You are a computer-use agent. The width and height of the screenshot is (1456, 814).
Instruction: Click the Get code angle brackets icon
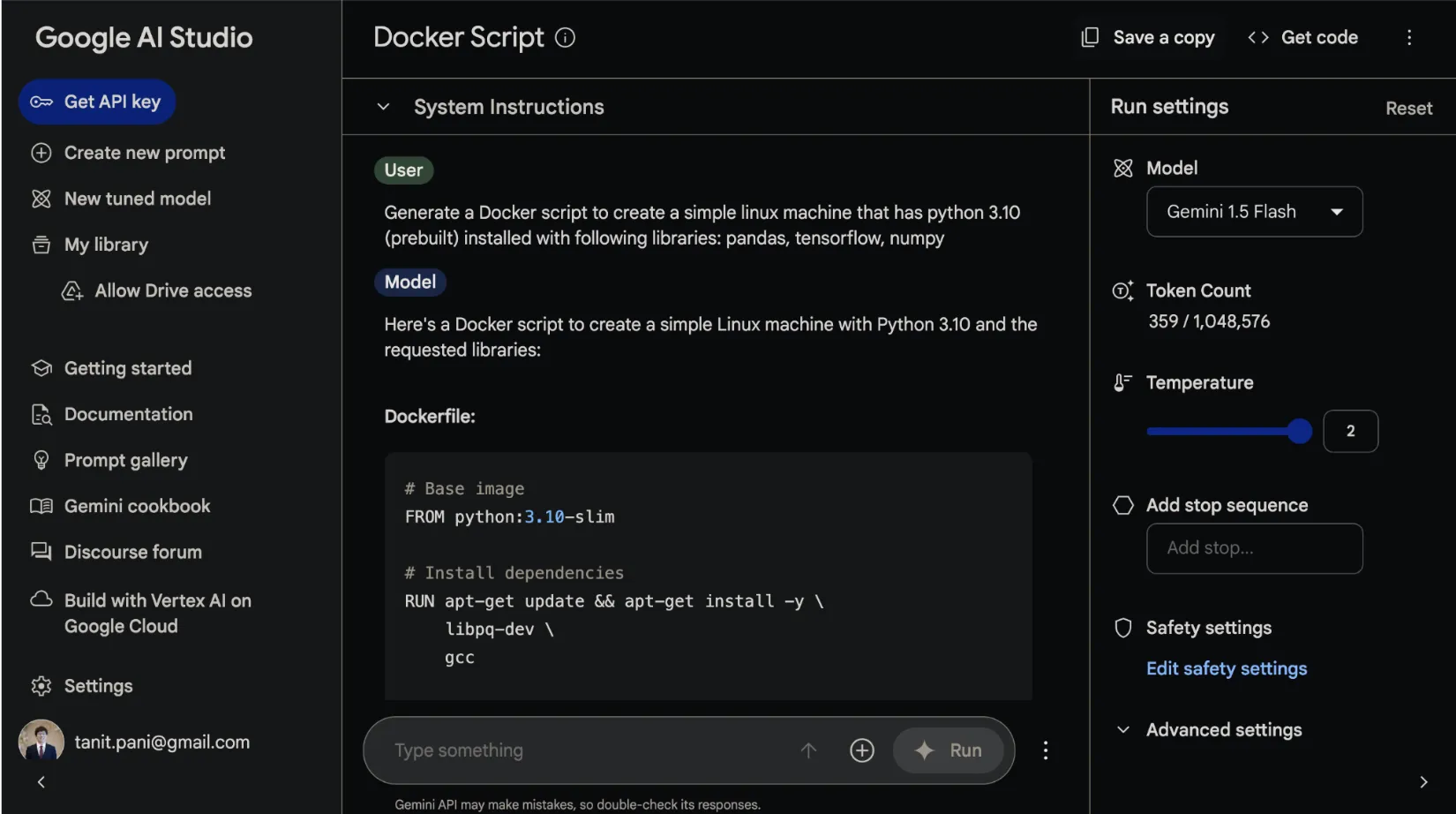[1258, 37]
